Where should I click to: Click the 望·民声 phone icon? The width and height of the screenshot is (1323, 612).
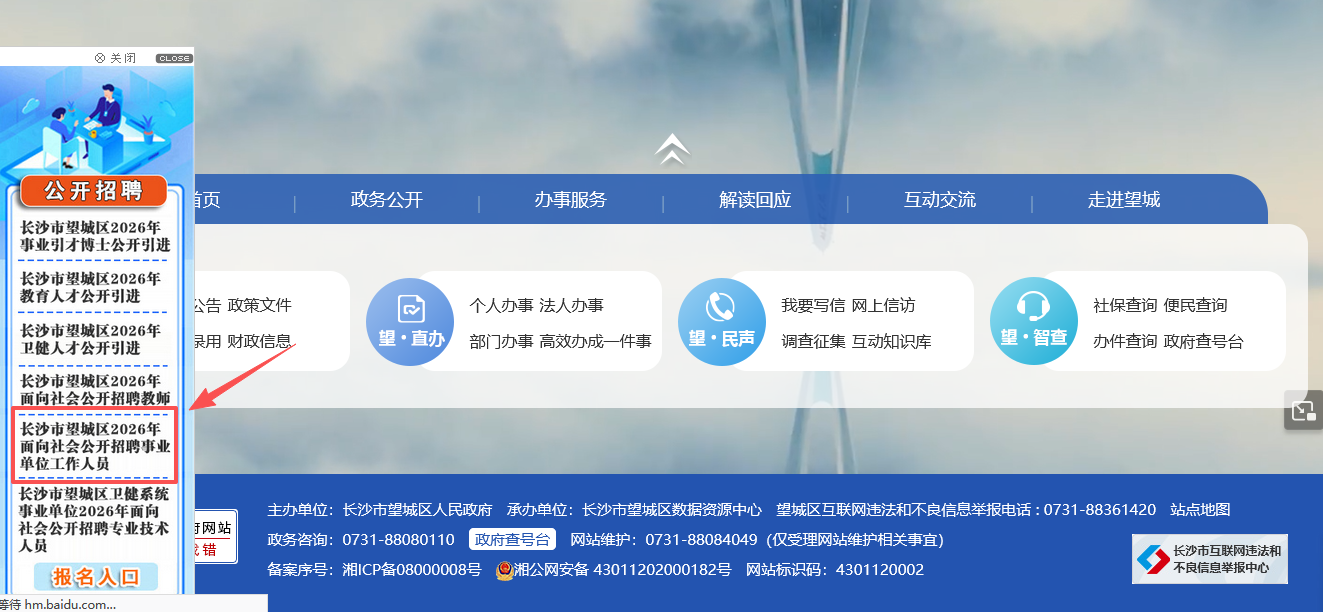(722, 322)
